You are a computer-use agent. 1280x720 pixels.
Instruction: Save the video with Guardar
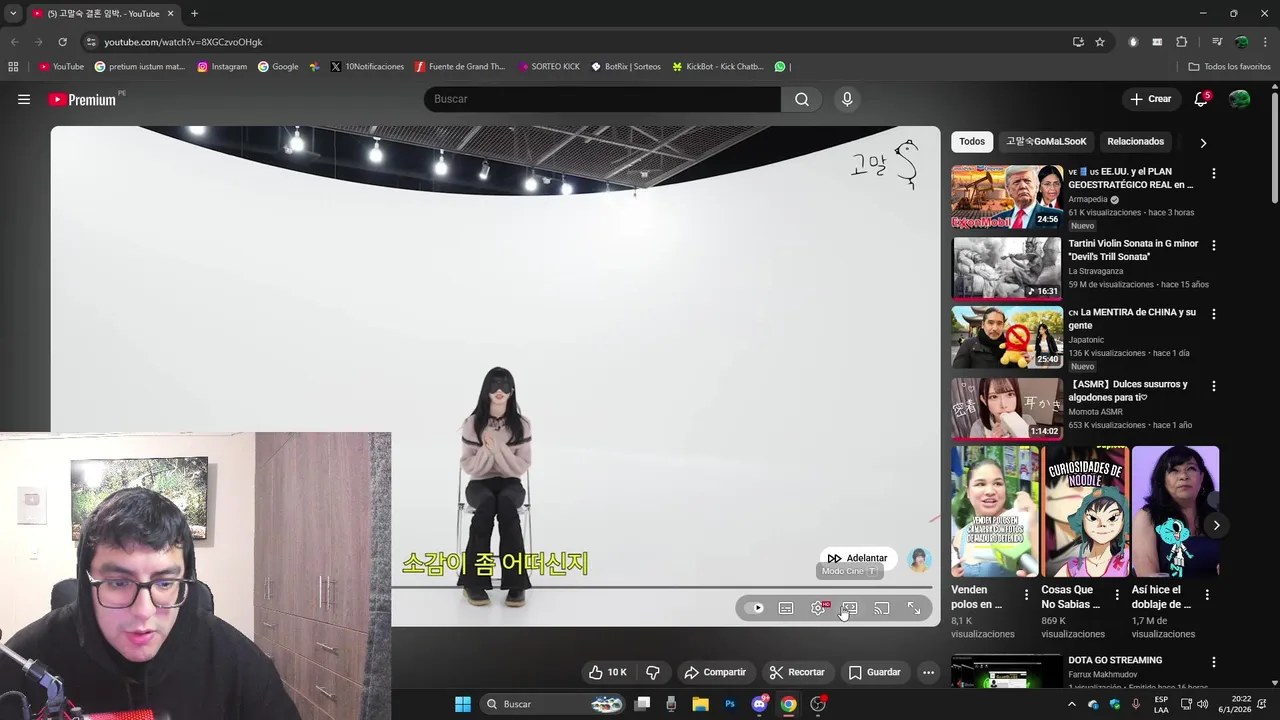[x=875, y=672]
